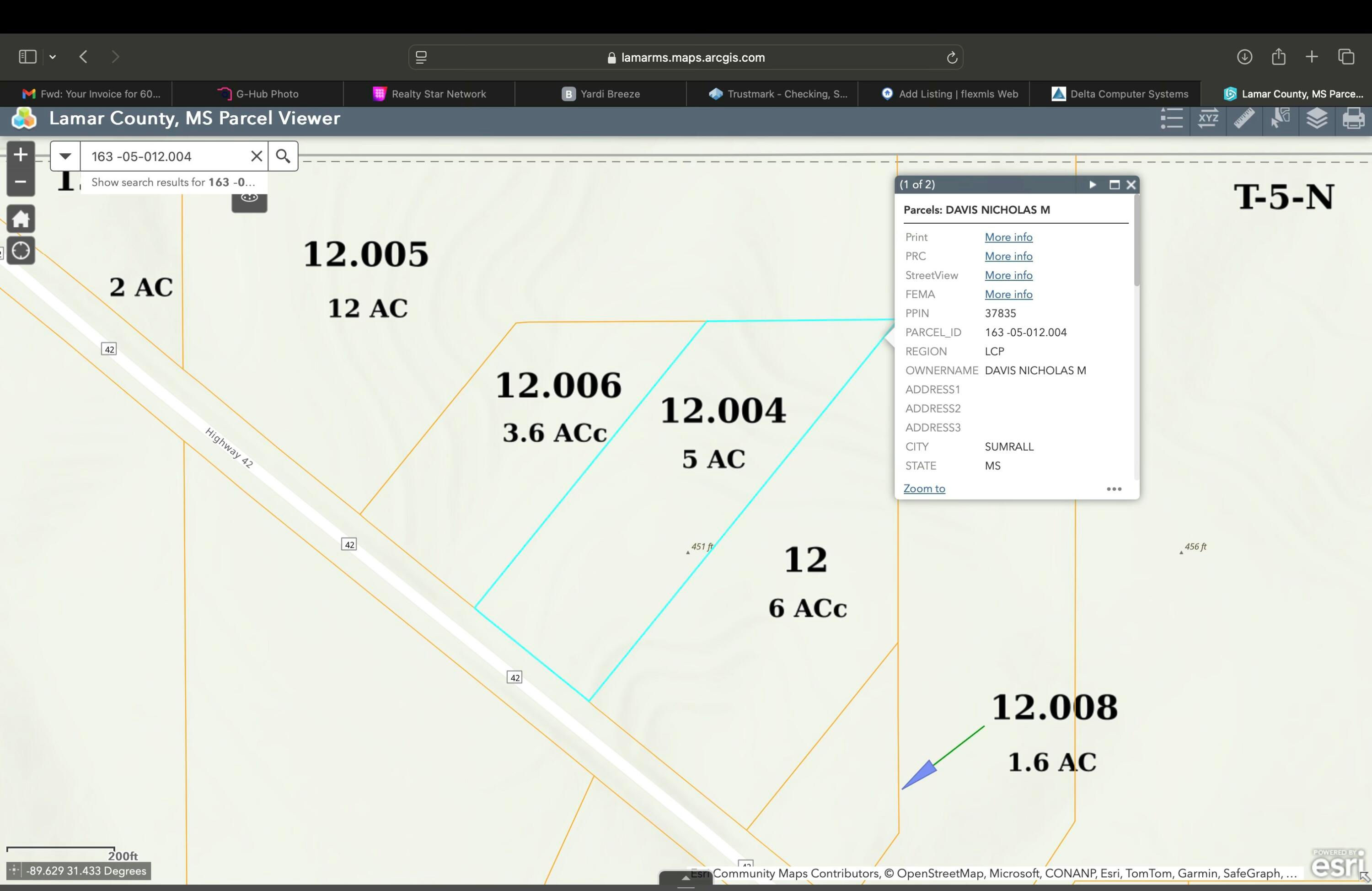Open the Select features tool

pyautogui.click(x=1281, y=119)
